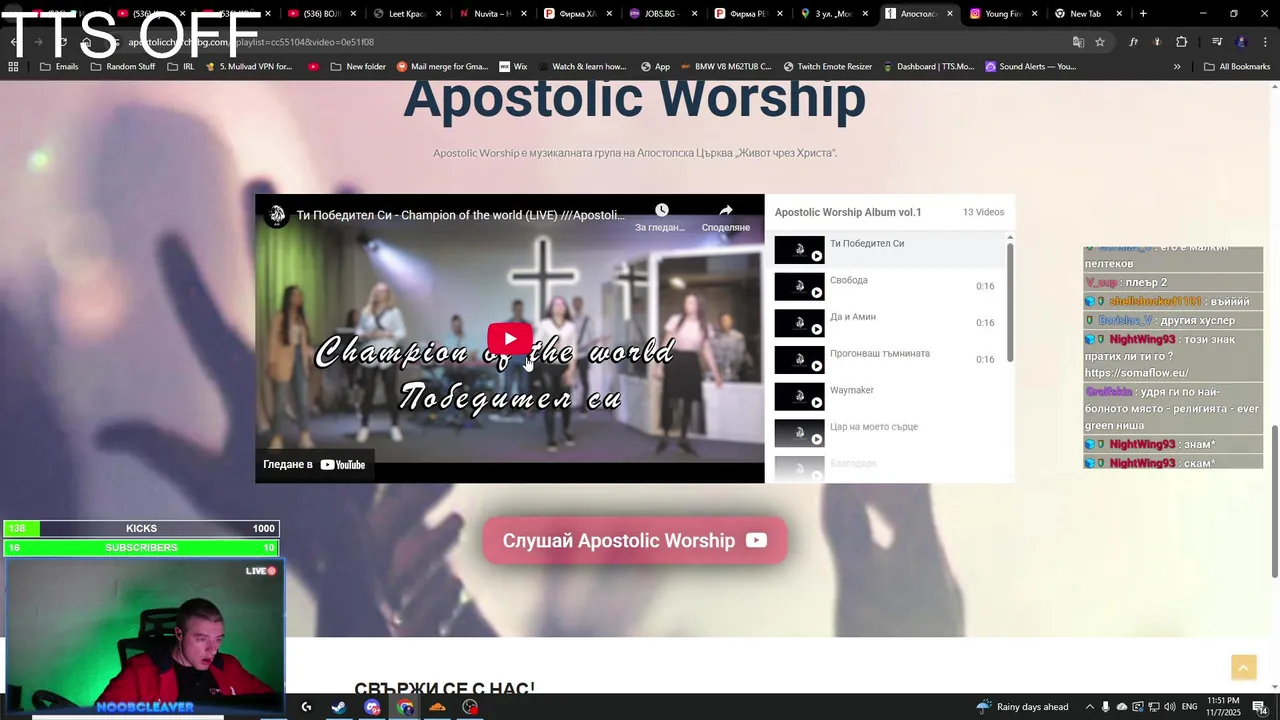Click the address bar URL
The height and width of the screenshot is (720, 1280).
coord(250,42)
